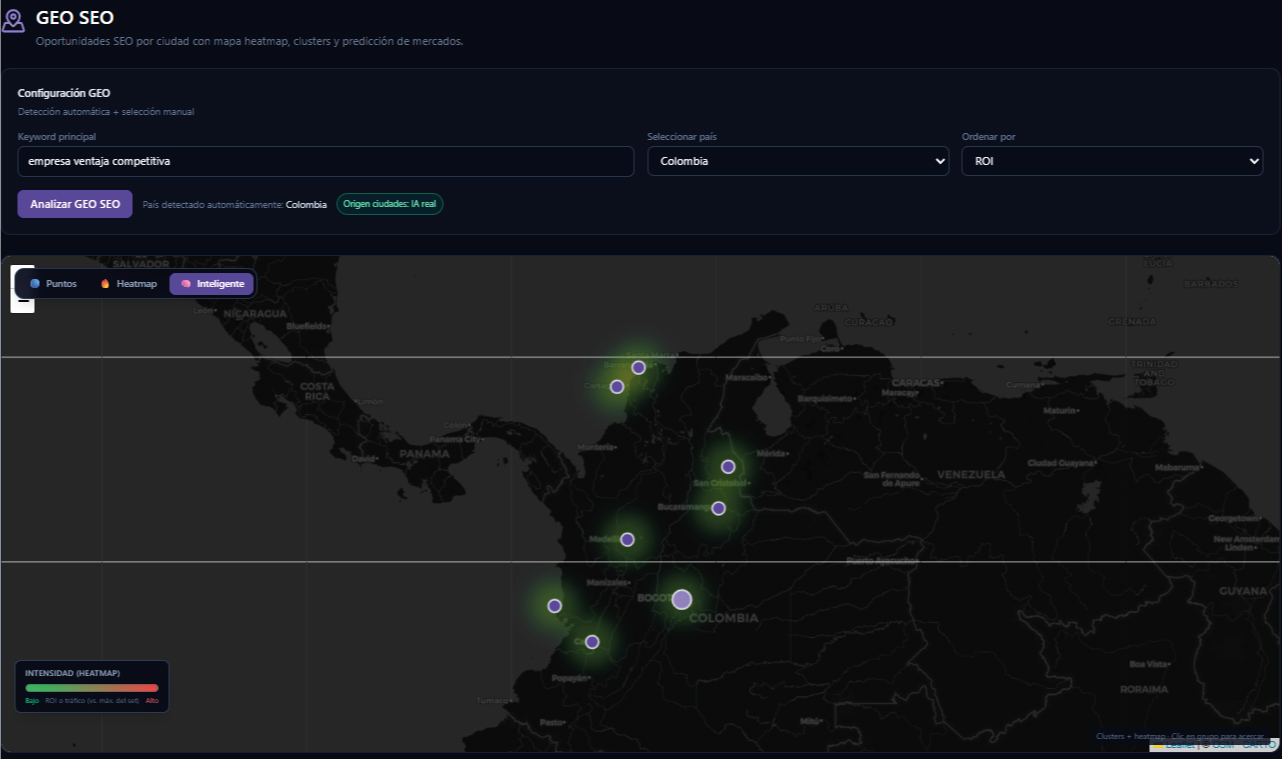
Task: Click the Origen ciudades: IA real badge
Action: tap(390, 204)
